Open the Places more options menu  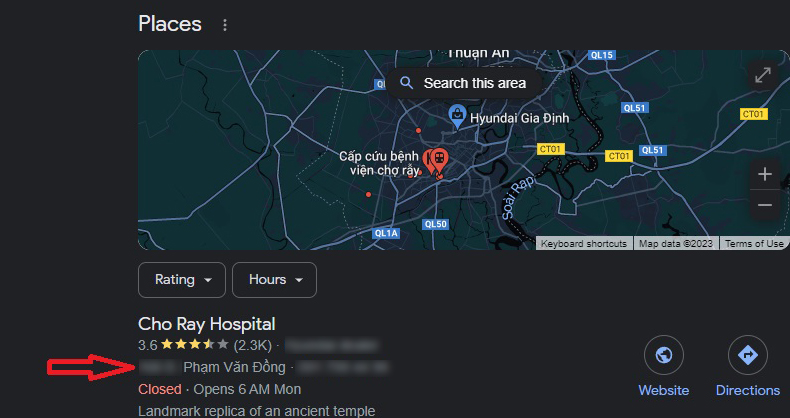(x=225, y=25)
